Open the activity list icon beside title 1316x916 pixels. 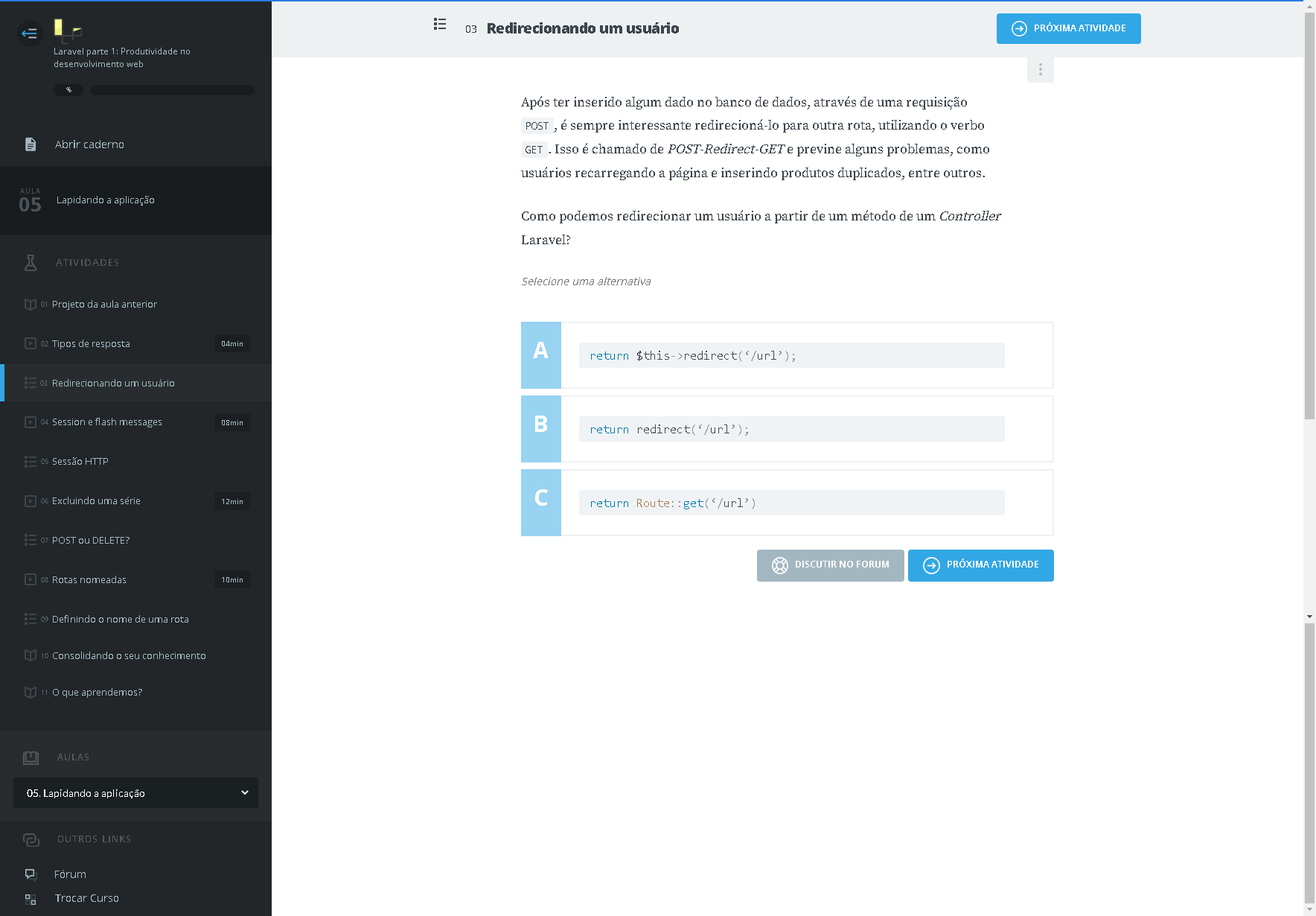click(440, 25)
